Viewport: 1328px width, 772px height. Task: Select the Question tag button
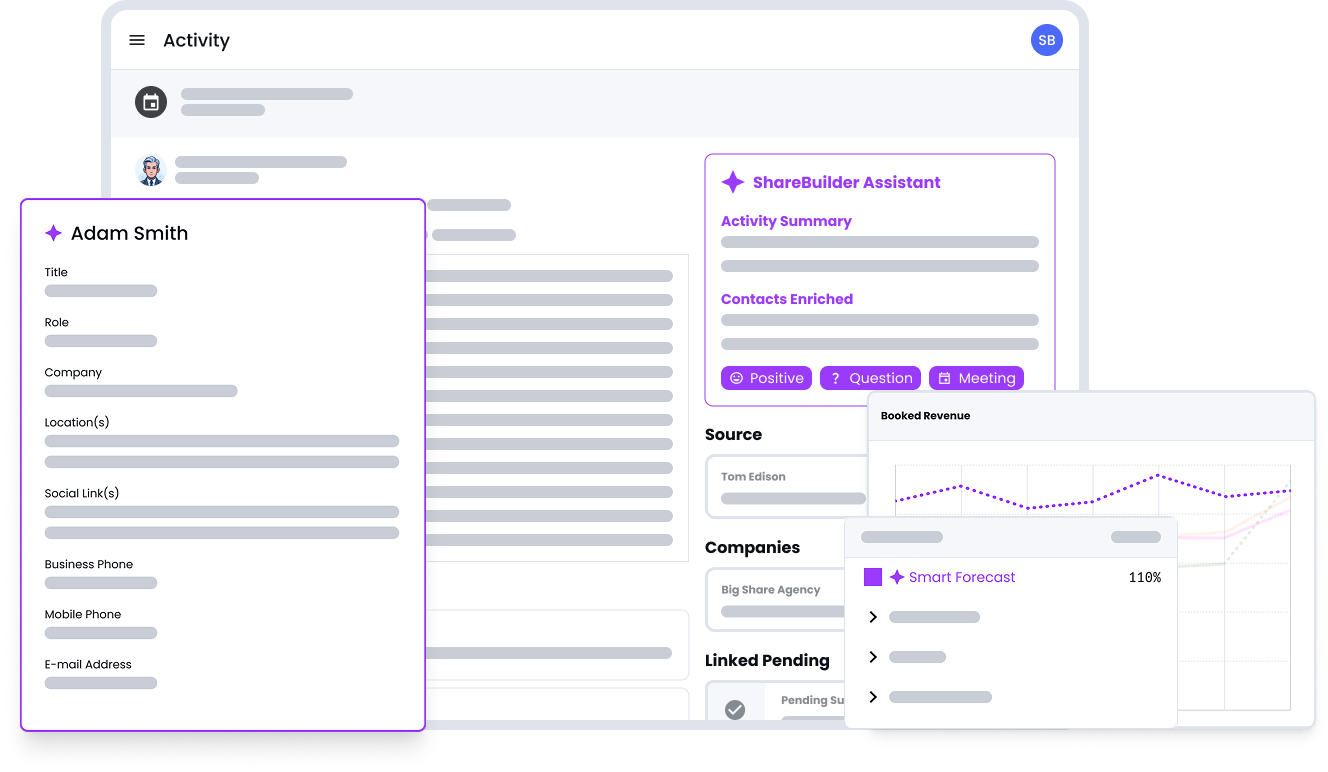click(870, 378)
